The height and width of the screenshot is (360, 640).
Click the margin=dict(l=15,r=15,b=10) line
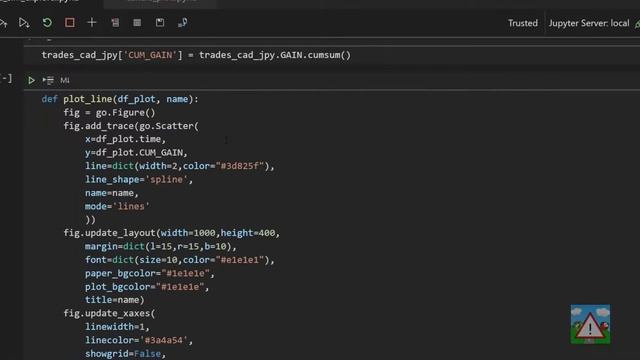pos(160,247)
